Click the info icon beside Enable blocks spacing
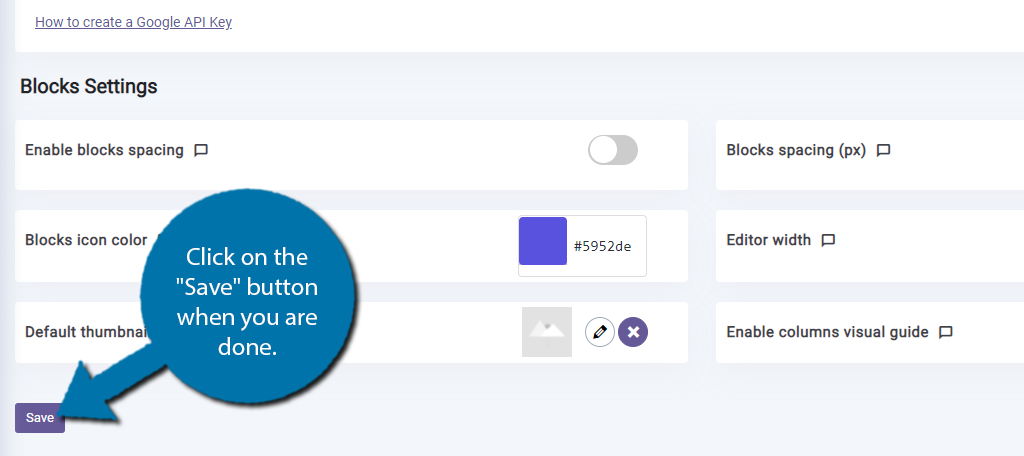1024x456 pixels. point(201,151)
